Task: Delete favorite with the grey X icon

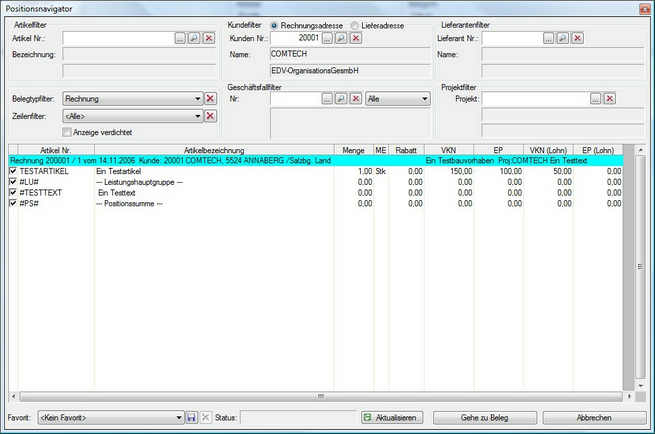Action: click(206, 418)
